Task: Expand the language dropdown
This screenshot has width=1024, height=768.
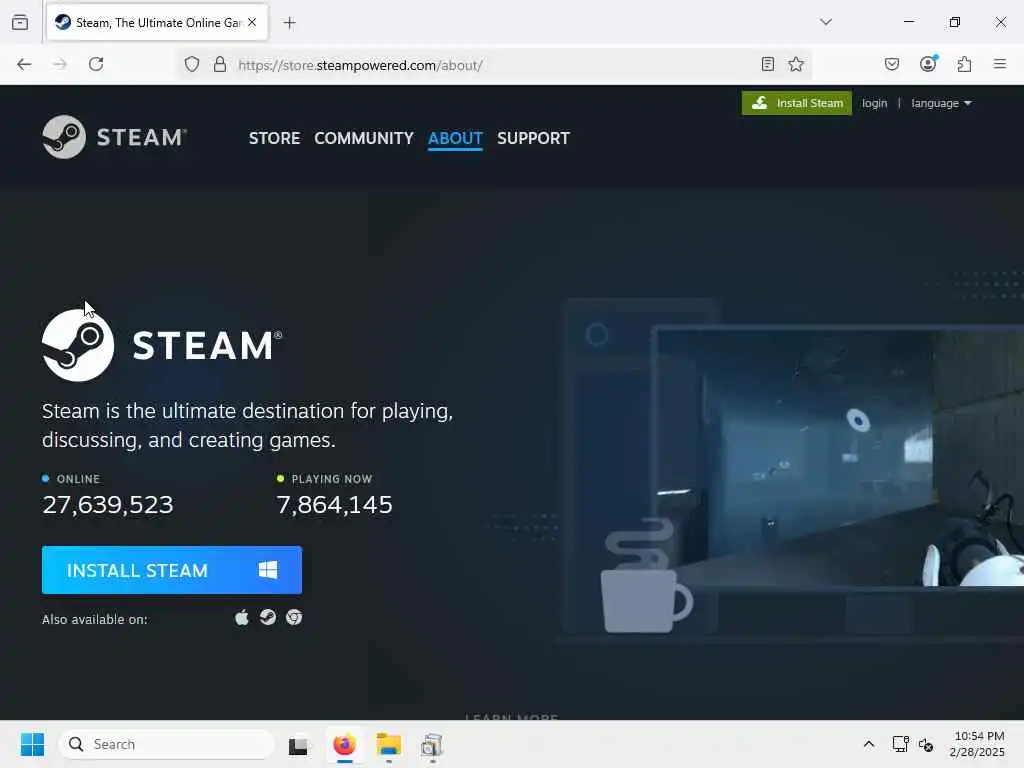Action: coord(941,103)
